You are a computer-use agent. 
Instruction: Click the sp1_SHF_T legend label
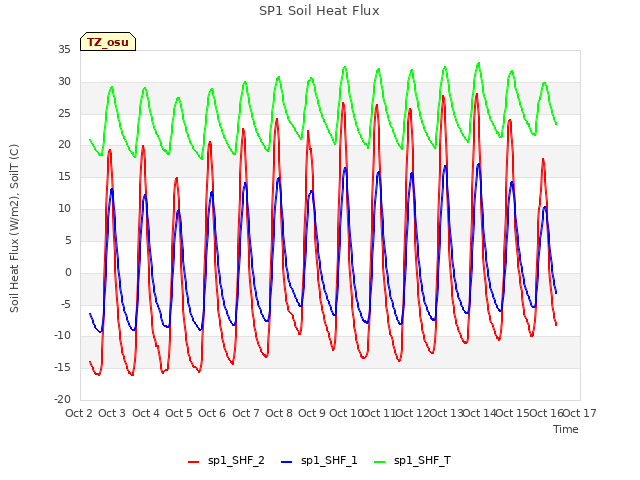click(422, 460)
